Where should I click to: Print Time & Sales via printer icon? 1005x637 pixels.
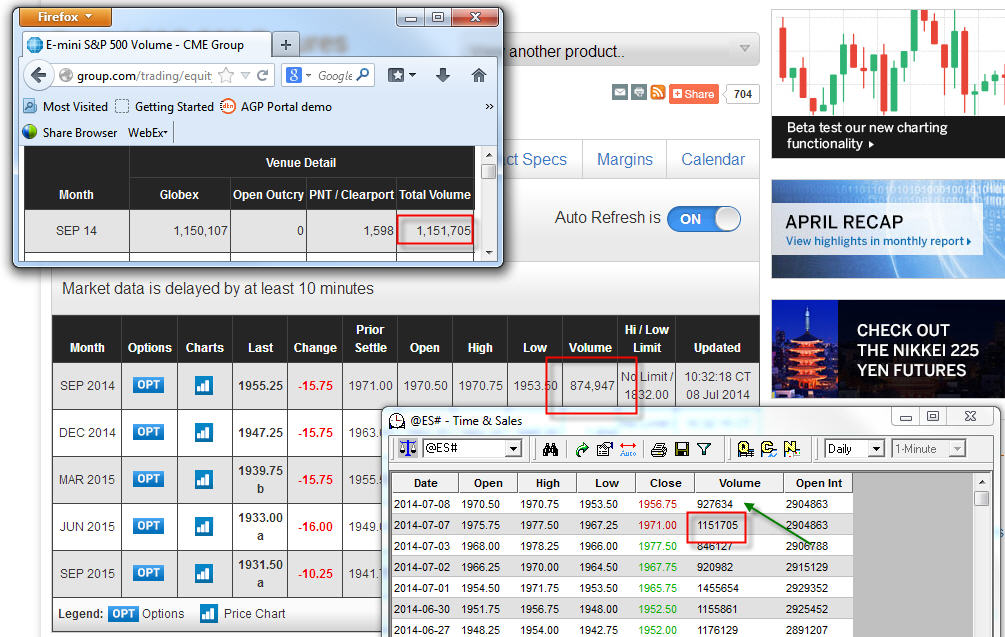pos(658,449)
